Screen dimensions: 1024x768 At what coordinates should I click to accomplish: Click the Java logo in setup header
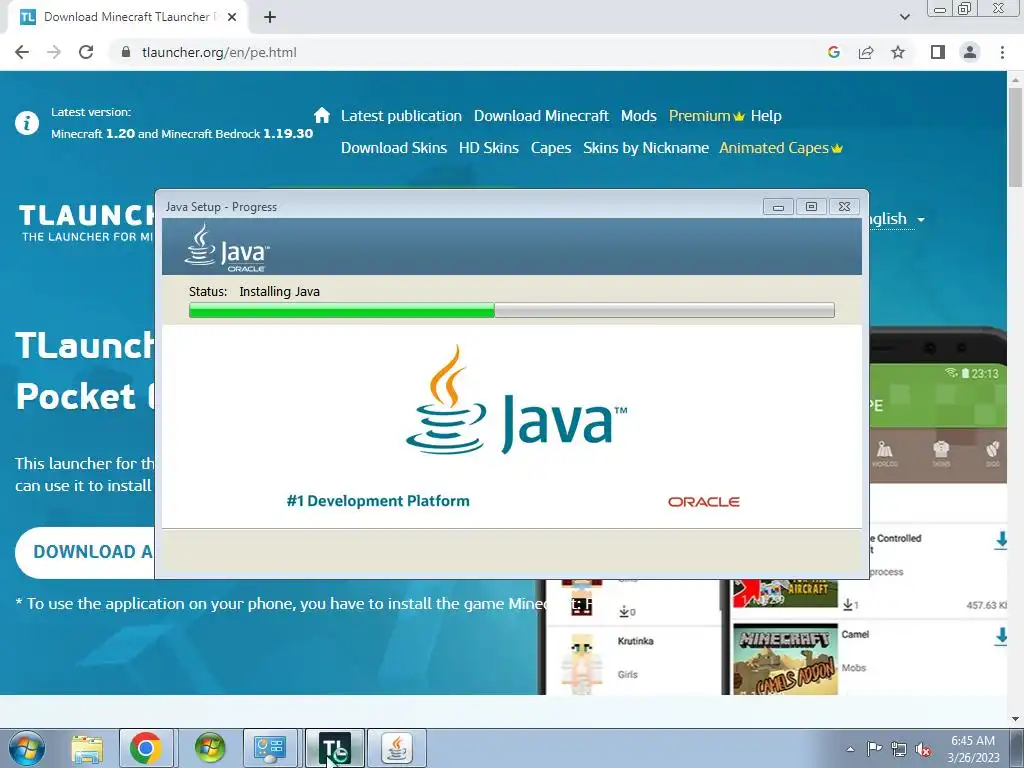(x=226, y=248)
